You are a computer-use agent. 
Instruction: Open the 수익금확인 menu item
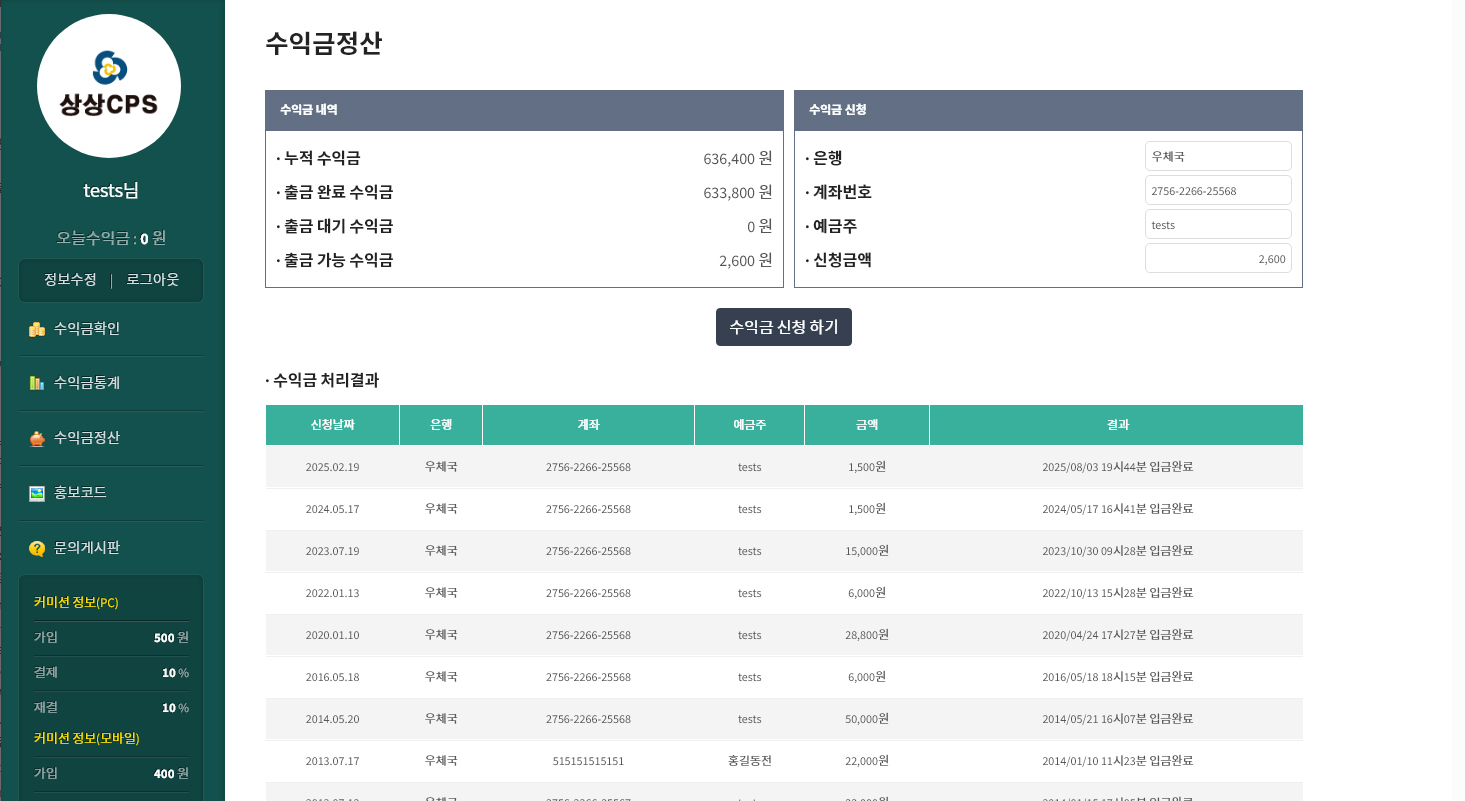coord(87,329)
